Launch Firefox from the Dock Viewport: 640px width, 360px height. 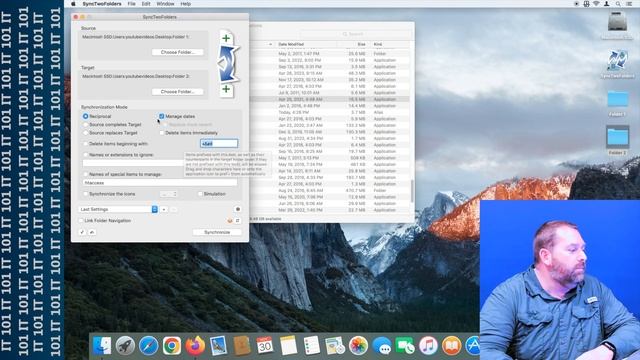[195, 346]
